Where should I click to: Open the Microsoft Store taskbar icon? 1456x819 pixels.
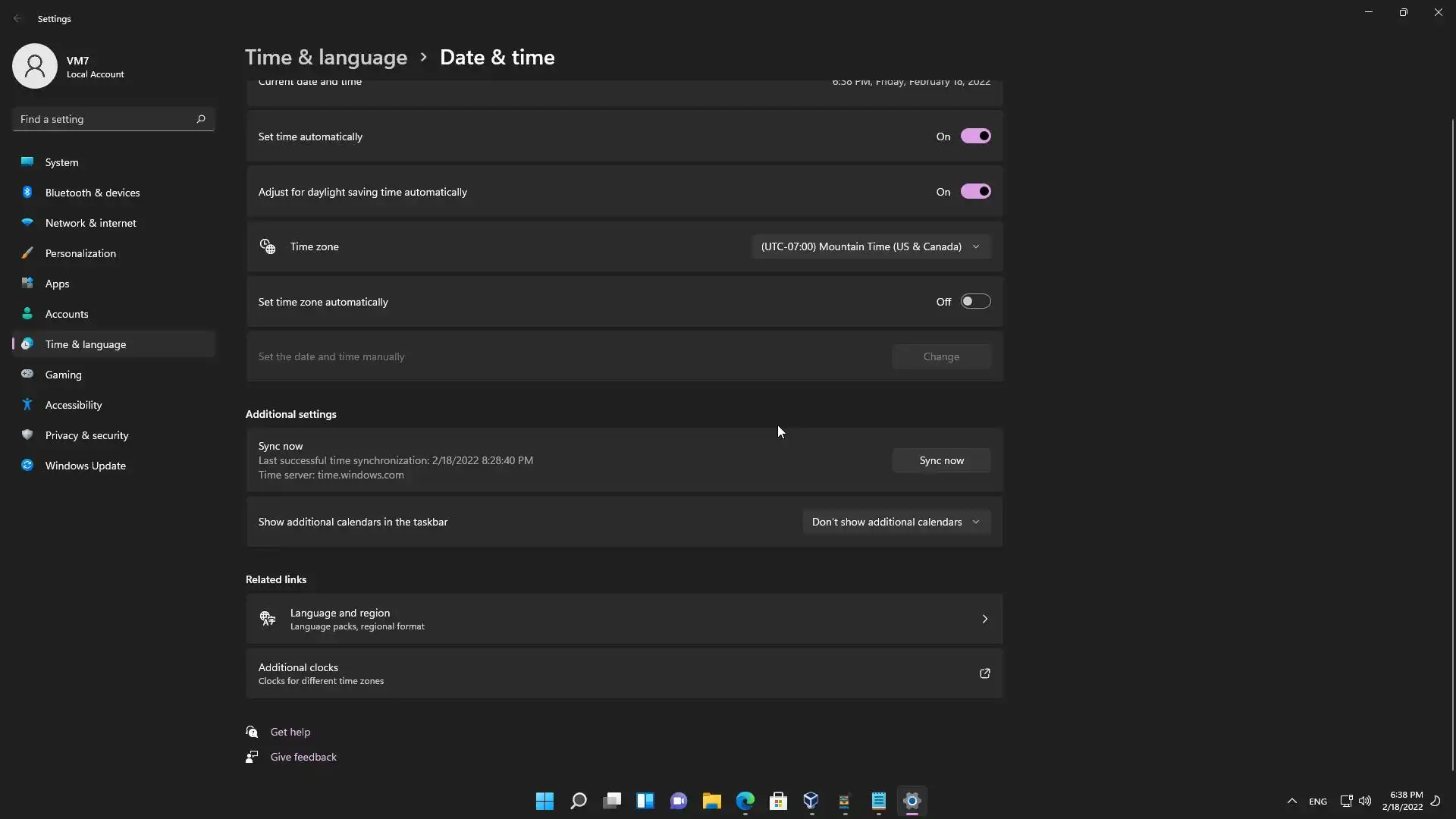click(x=778, y=801)
